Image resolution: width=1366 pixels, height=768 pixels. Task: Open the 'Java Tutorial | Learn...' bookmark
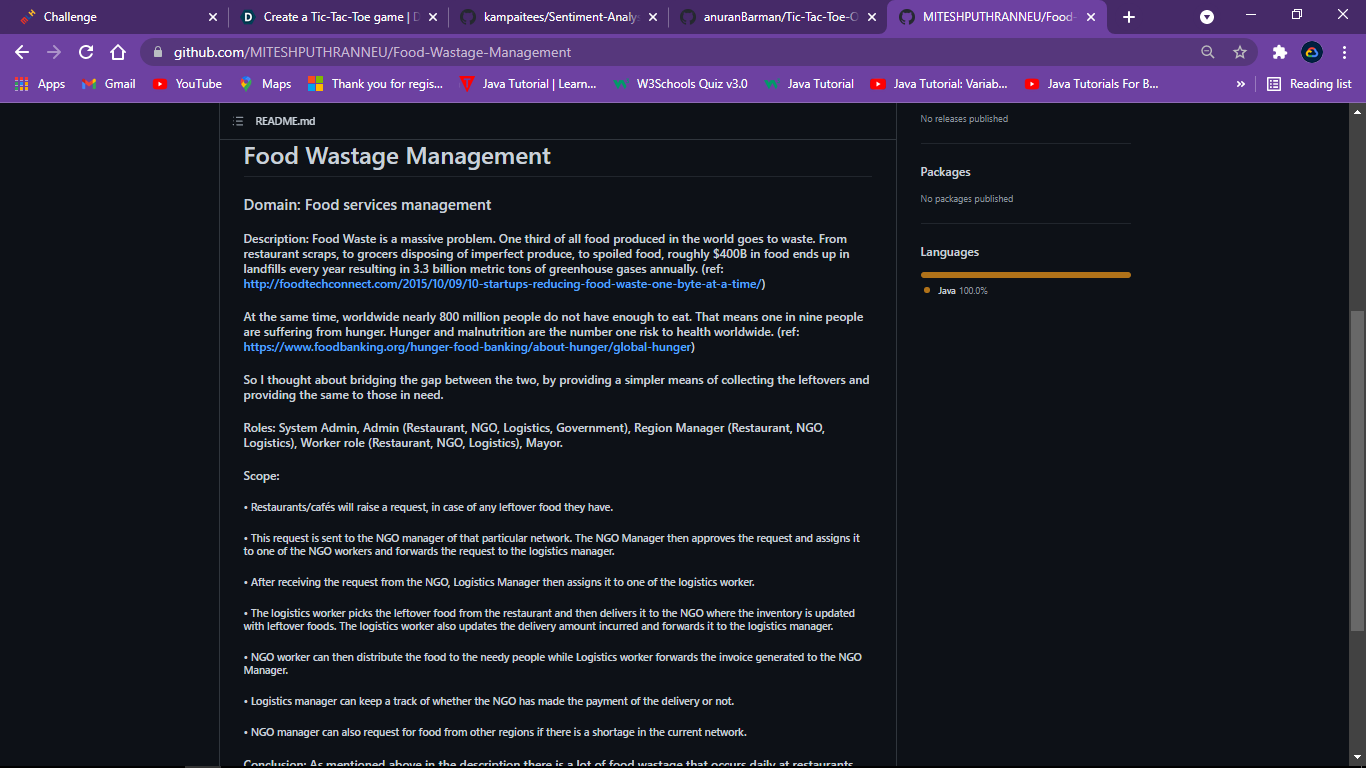pyautogui.click(x=528, y=84)
